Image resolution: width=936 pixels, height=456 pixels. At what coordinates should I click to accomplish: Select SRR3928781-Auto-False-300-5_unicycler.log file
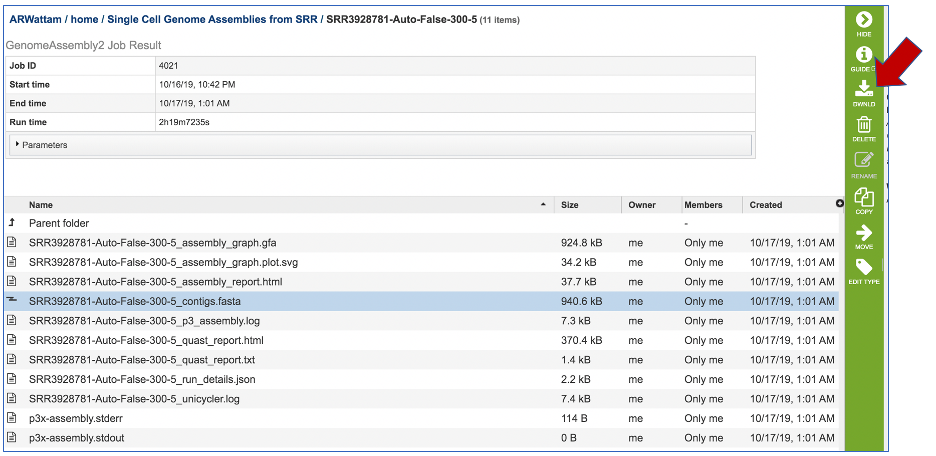[x=134, y=399]
